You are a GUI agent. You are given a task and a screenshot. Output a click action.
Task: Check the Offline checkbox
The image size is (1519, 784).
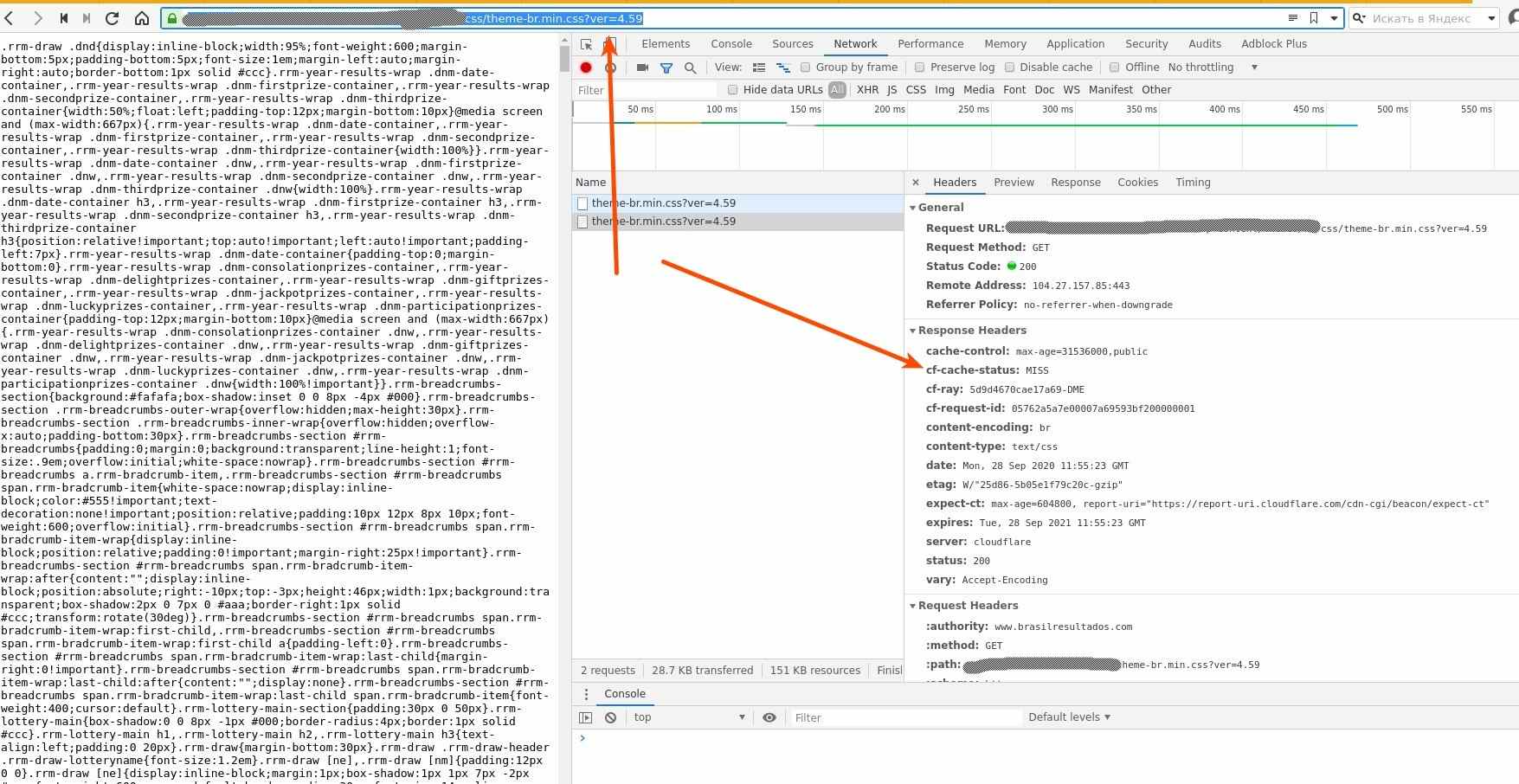(1115, 67)
